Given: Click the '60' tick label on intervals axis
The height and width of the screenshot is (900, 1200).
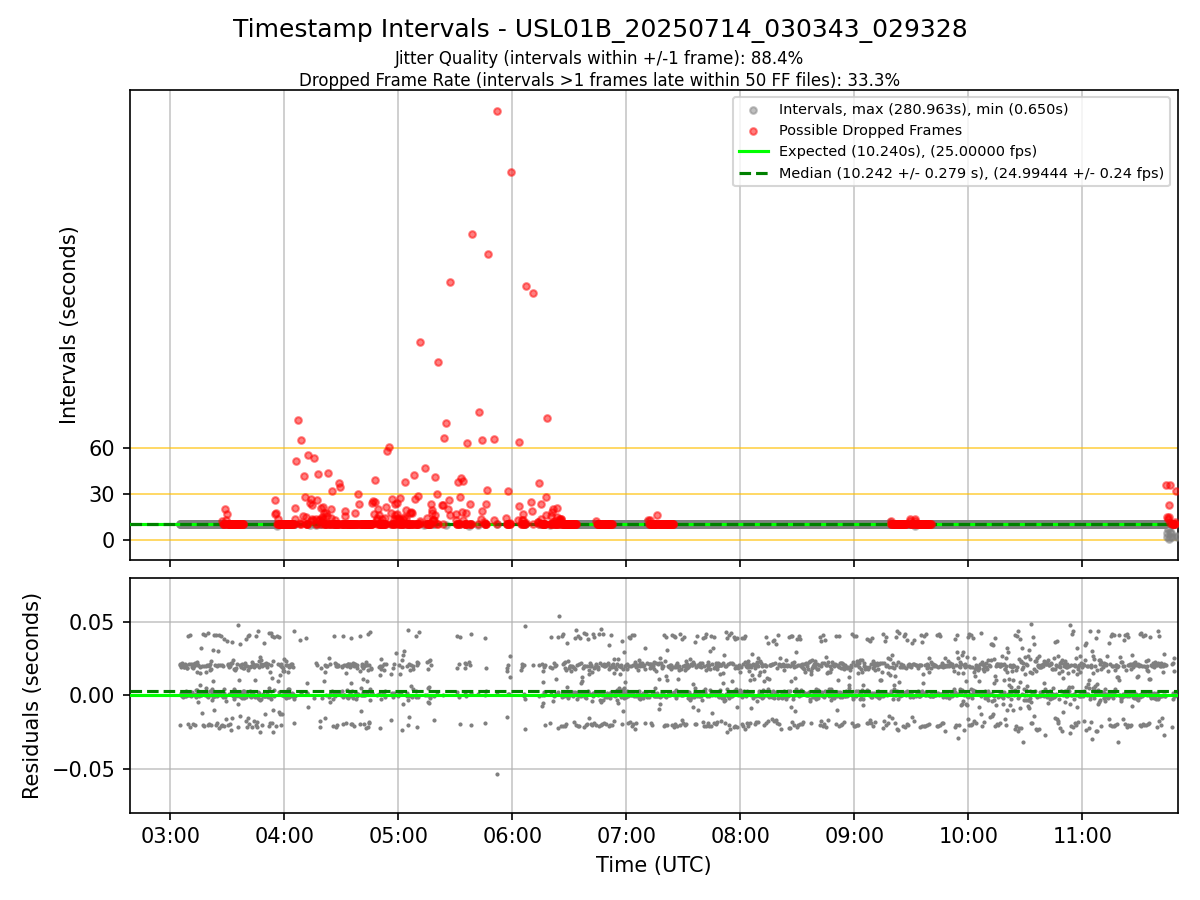Looking at the screenshot, I should click(103, 448).
